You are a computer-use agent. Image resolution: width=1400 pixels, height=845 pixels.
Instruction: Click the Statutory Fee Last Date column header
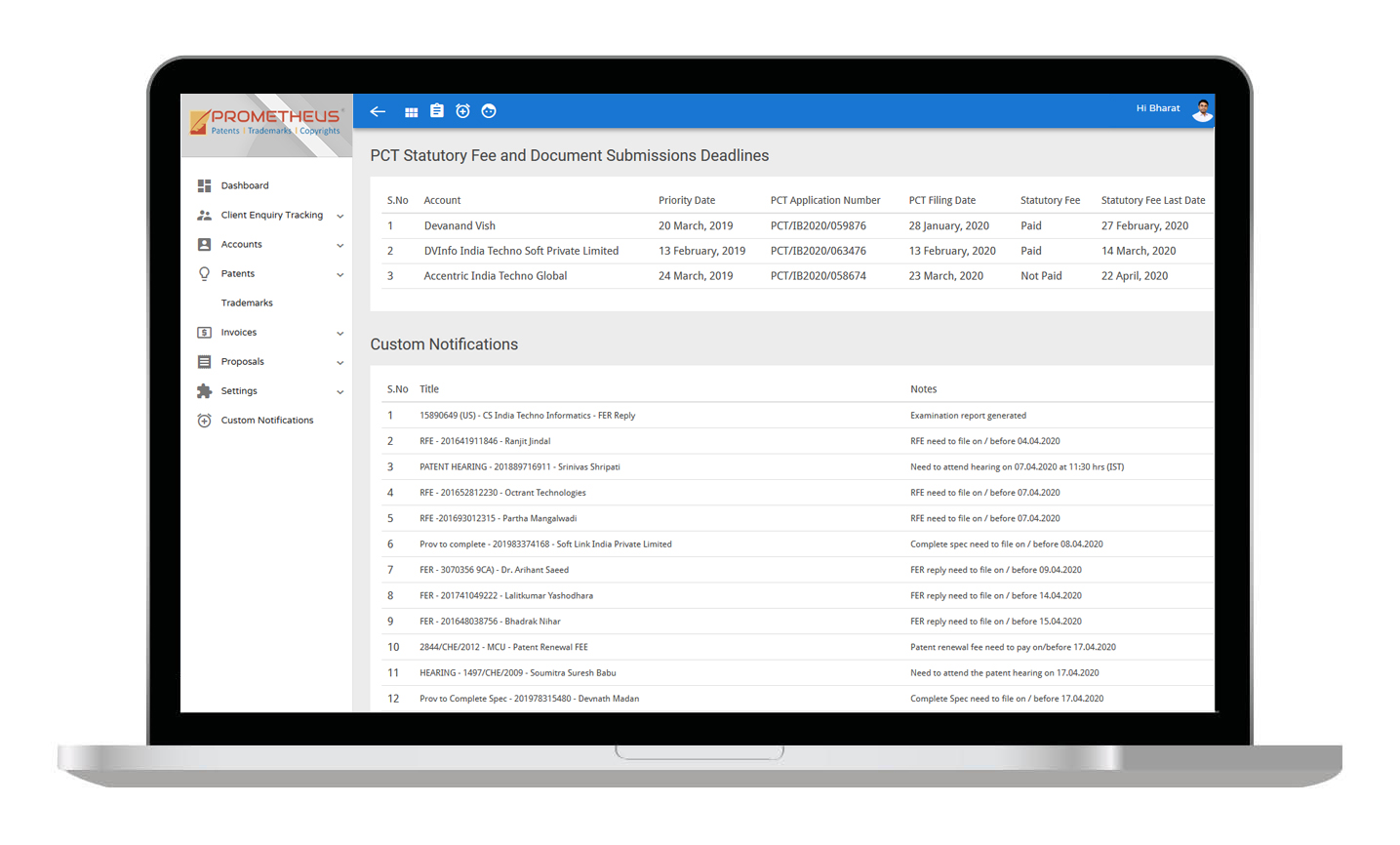click(x=1152, y=200)
